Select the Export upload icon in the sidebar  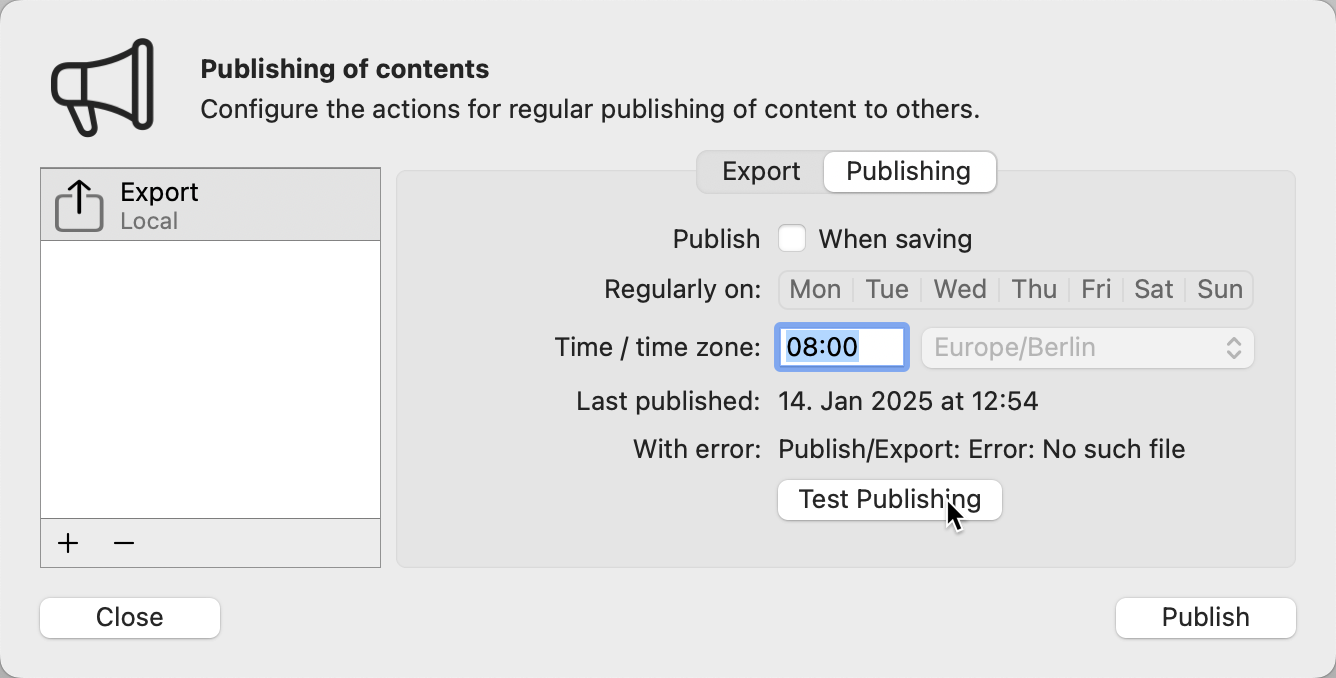pos(78,203)
